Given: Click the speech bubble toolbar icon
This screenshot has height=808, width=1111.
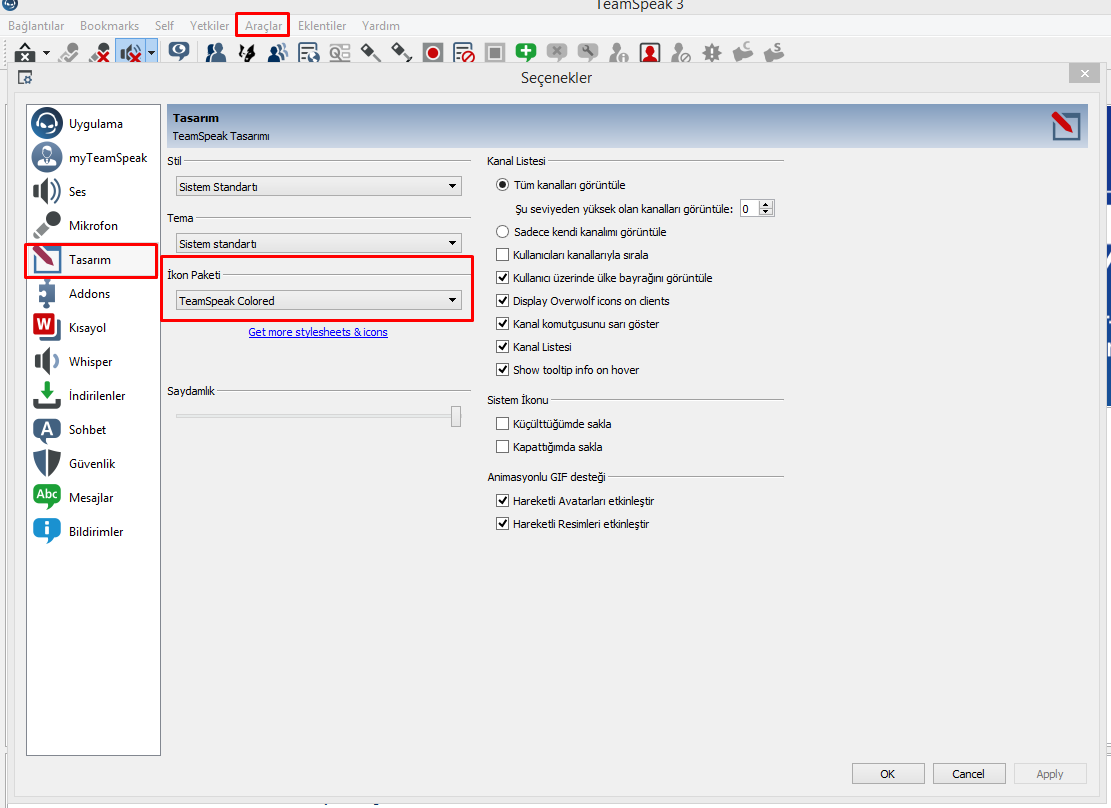Looking at the screenshot, I should pyautogui.click(x=179, y=52).
